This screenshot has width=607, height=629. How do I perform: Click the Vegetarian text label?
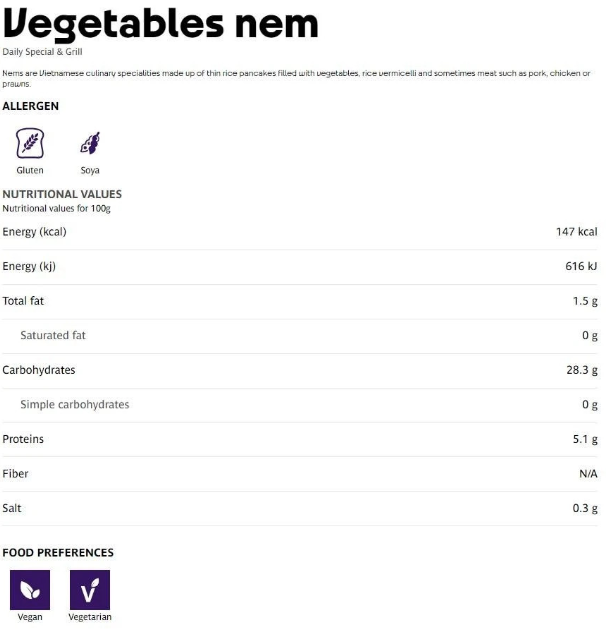pos(90,617)
